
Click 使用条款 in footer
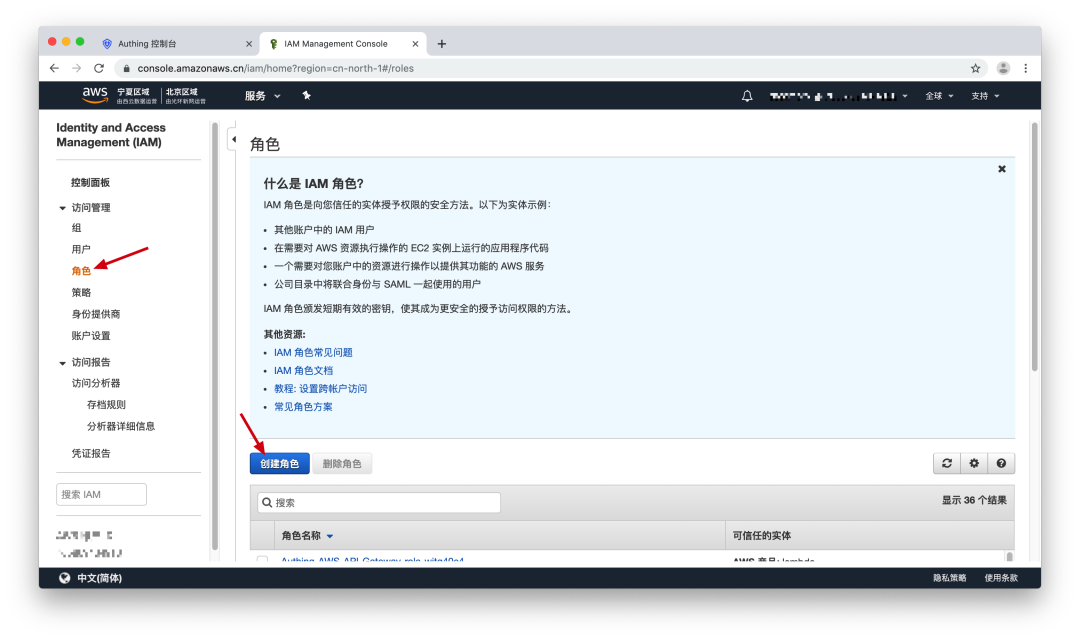(1001, 578)
